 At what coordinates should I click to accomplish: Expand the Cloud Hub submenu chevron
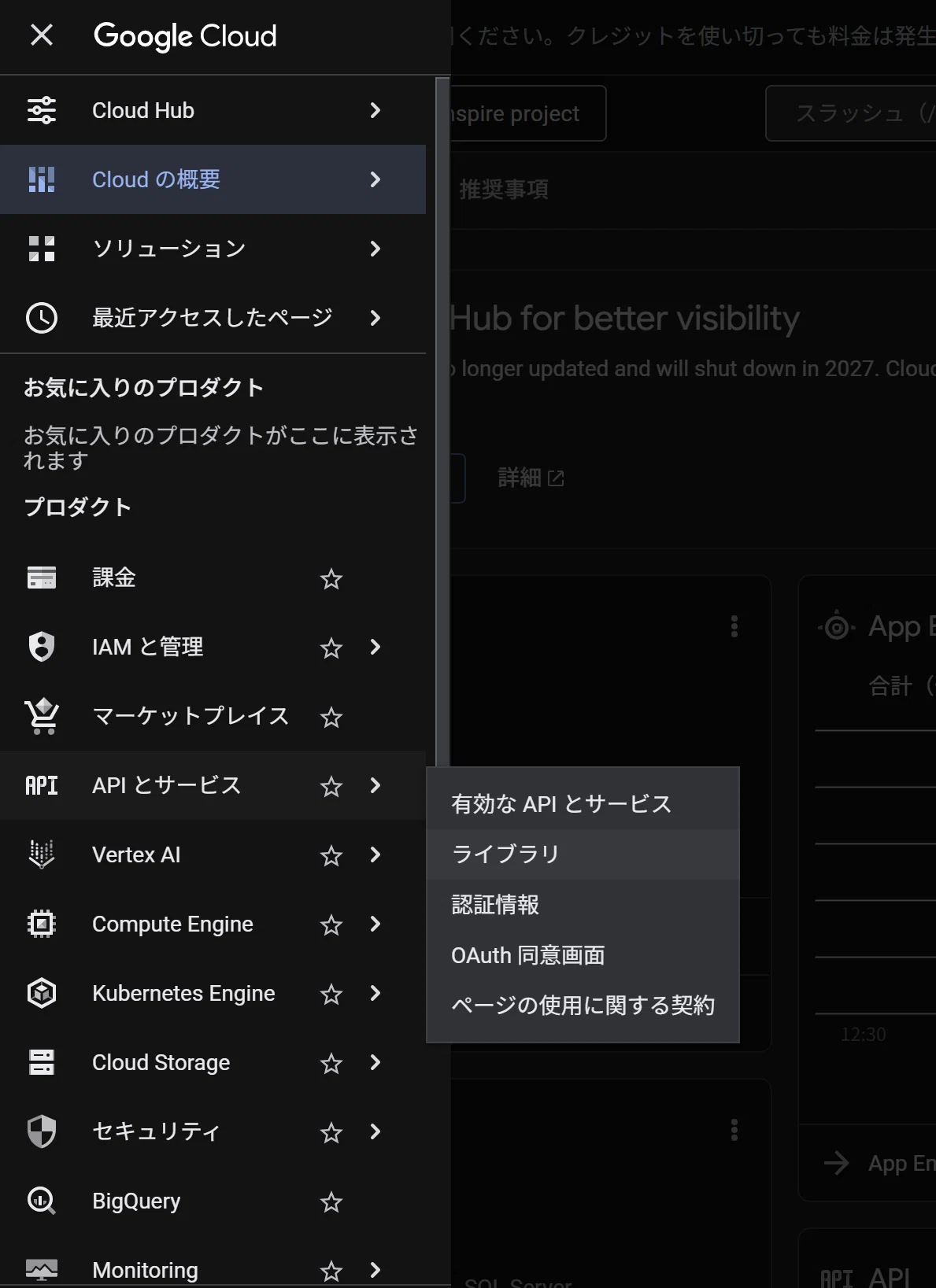click(x=376, y=110)
